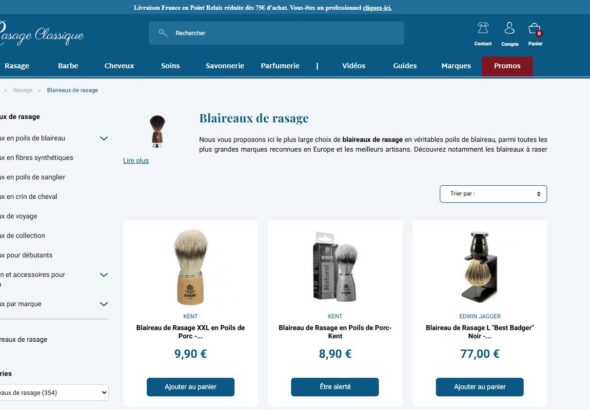
Task: Open the Trier par sort dropdown
Action: click(493, 194)
